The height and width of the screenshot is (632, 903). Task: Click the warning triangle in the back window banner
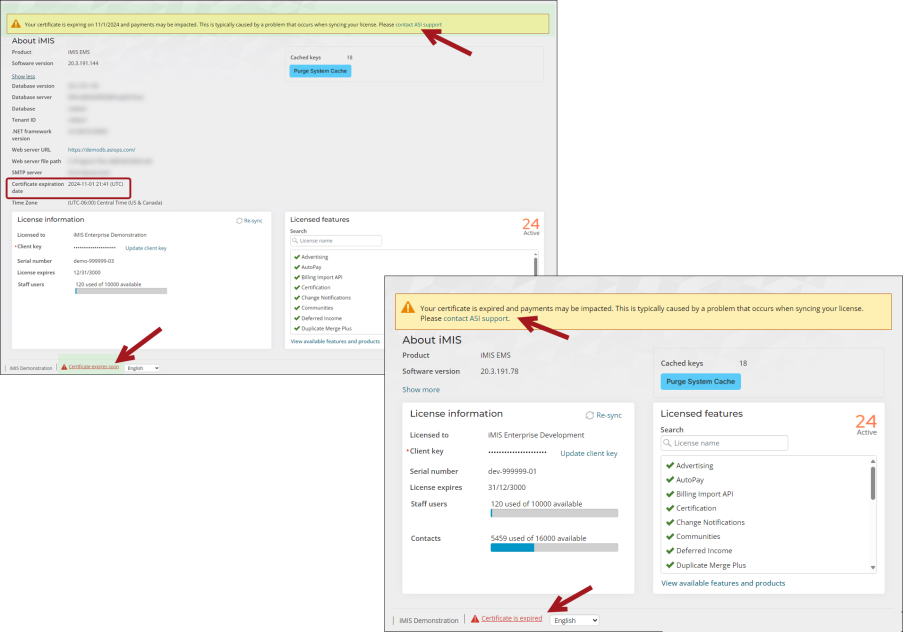(16, 24)
